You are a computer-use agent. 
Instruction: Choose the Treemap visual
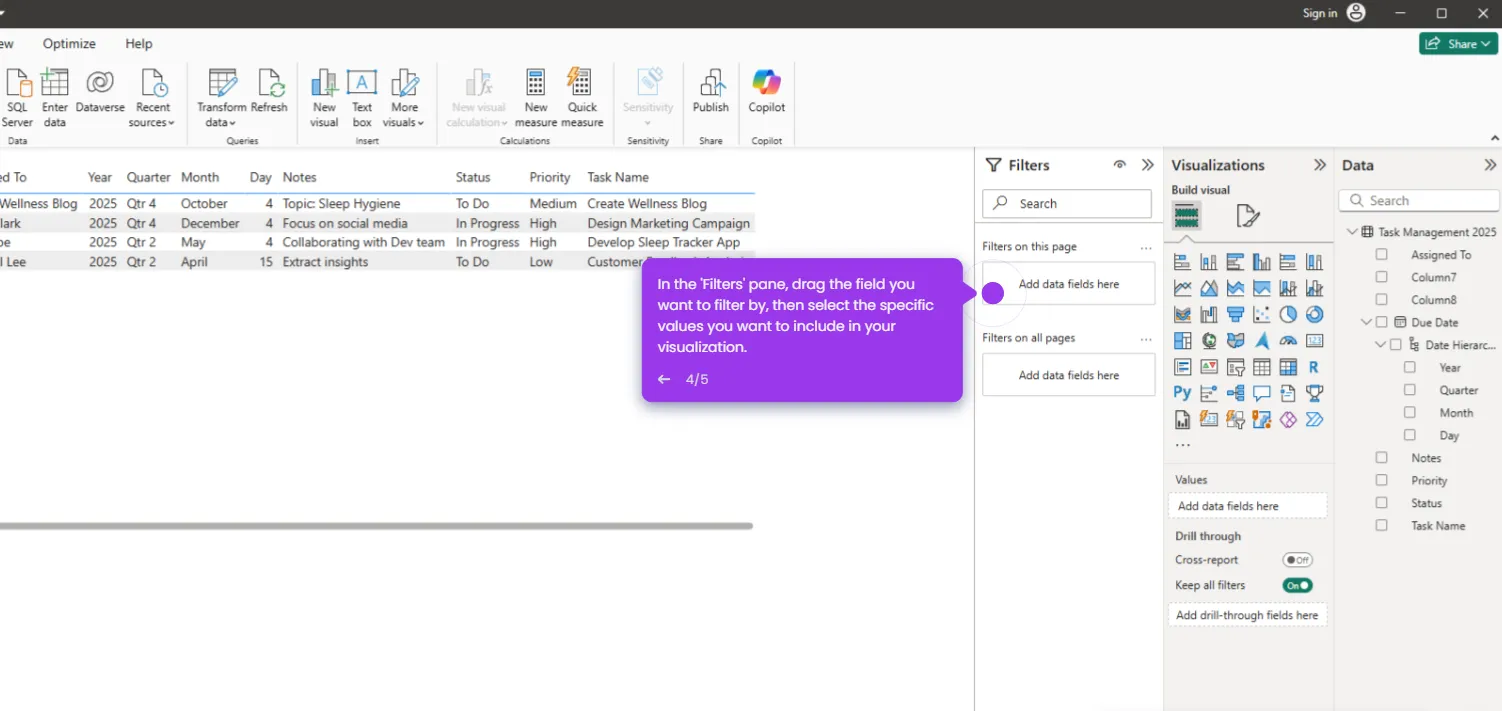click(1183, 341)
